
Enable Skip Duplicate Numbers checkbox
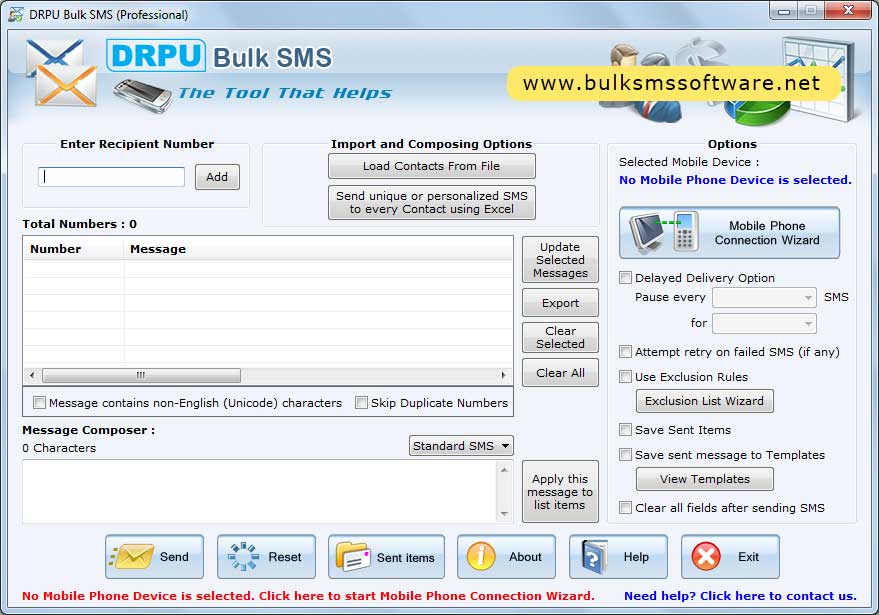(362, 403)
